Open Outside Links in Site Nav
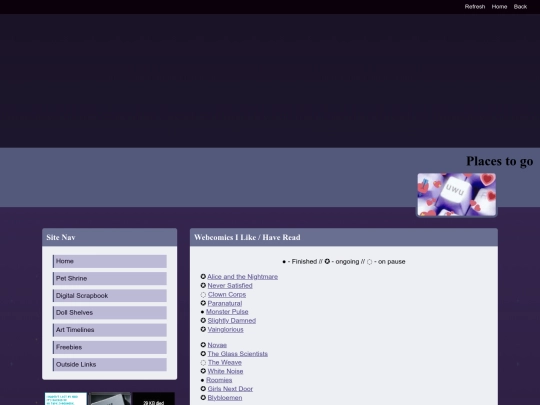 point(110,364)
